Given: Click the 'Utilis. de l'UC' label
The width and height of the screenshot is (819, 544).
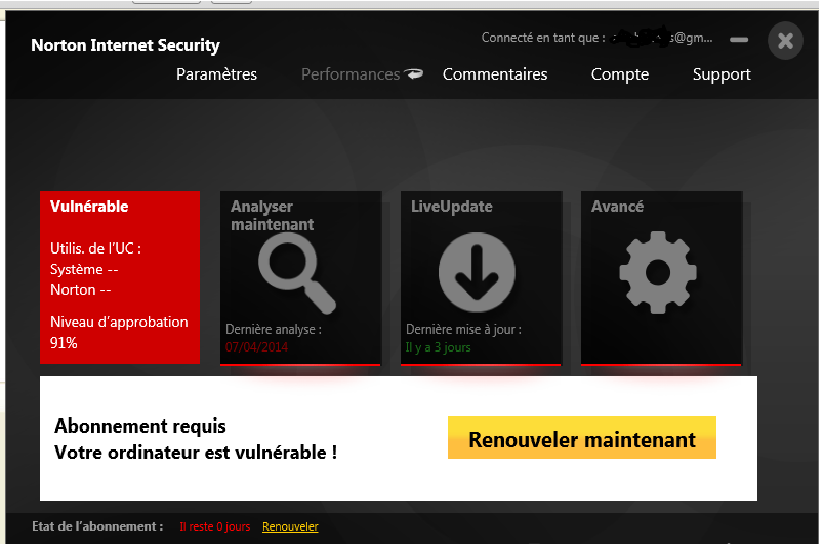Looking at the screenshot, I should [x=96, y=248].
